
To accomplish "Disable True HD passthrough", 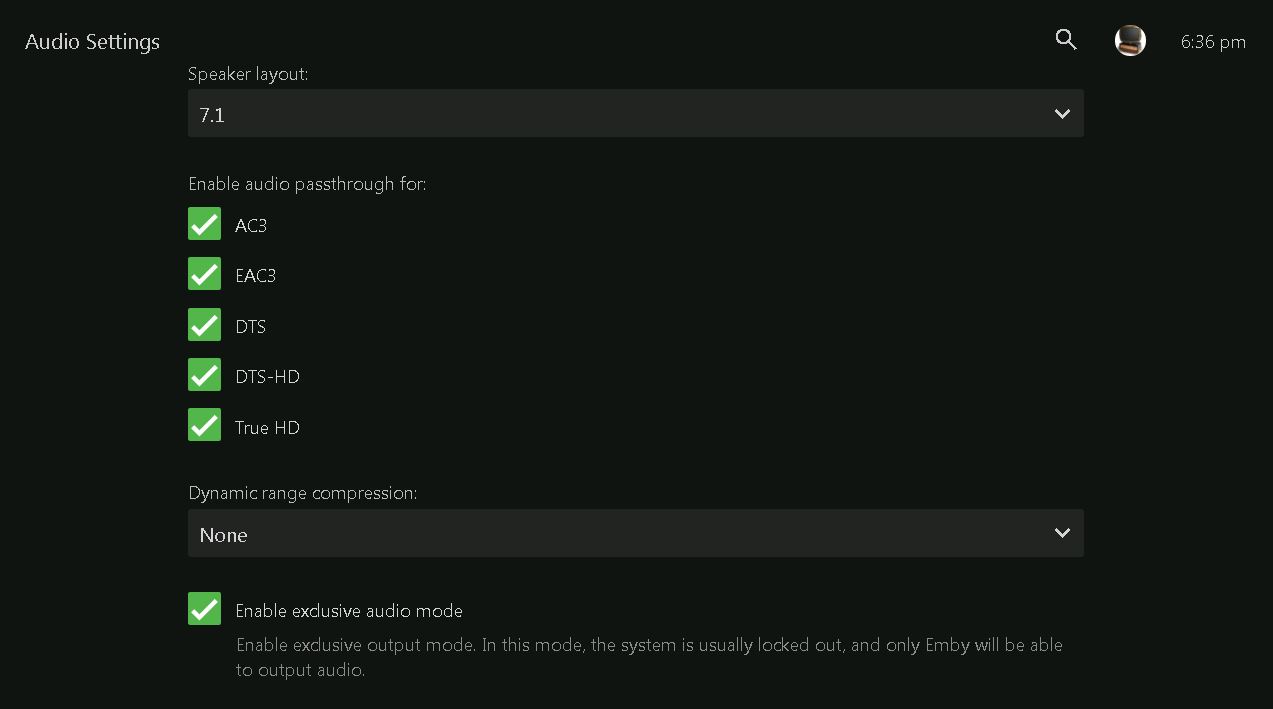I will point(204,425).
